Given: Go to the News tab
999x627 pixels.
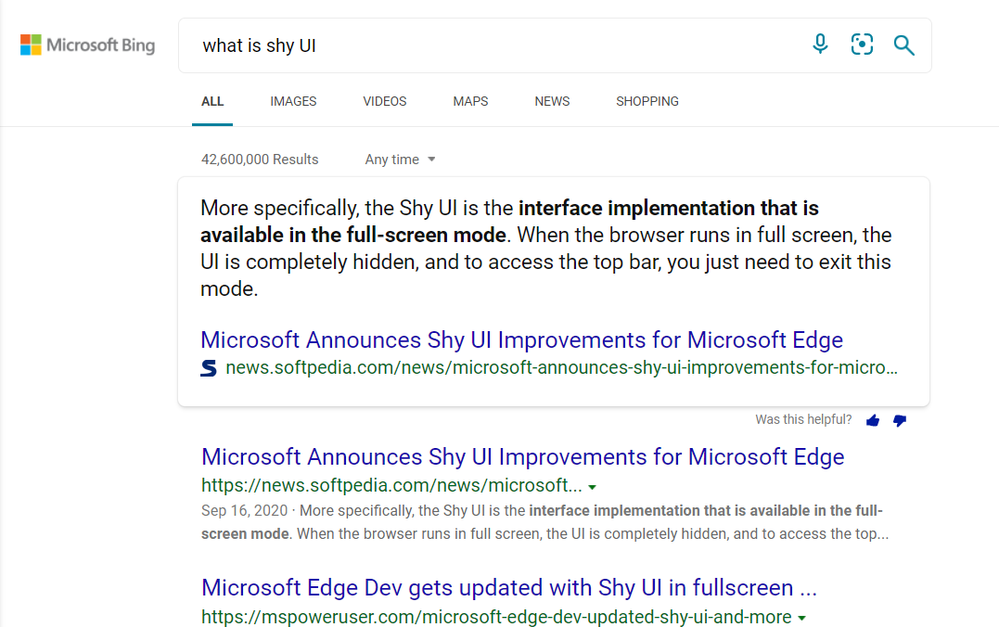Looking at the screenshot, I should [552, 102].
